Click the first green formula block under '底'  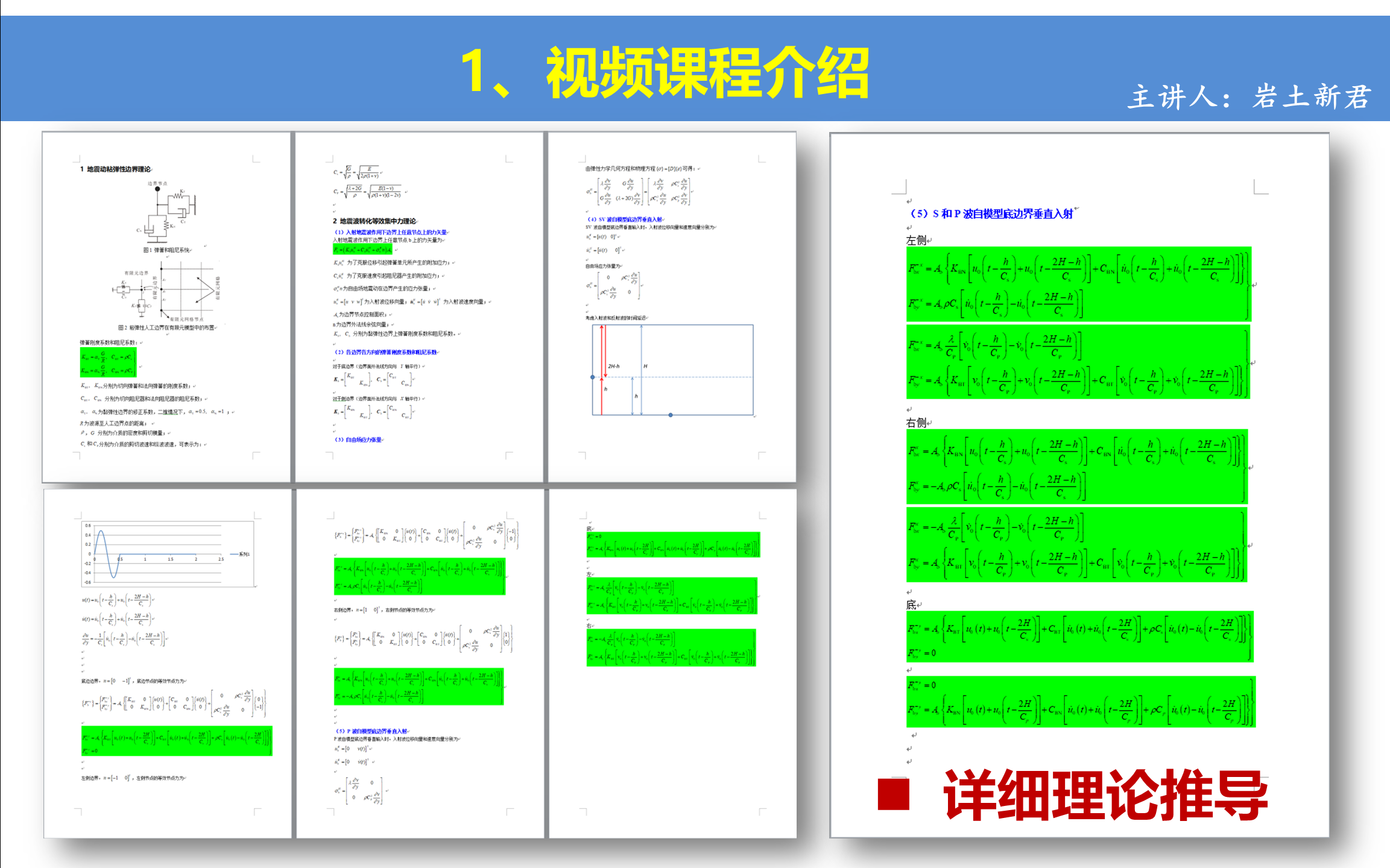pos(1079,637)
